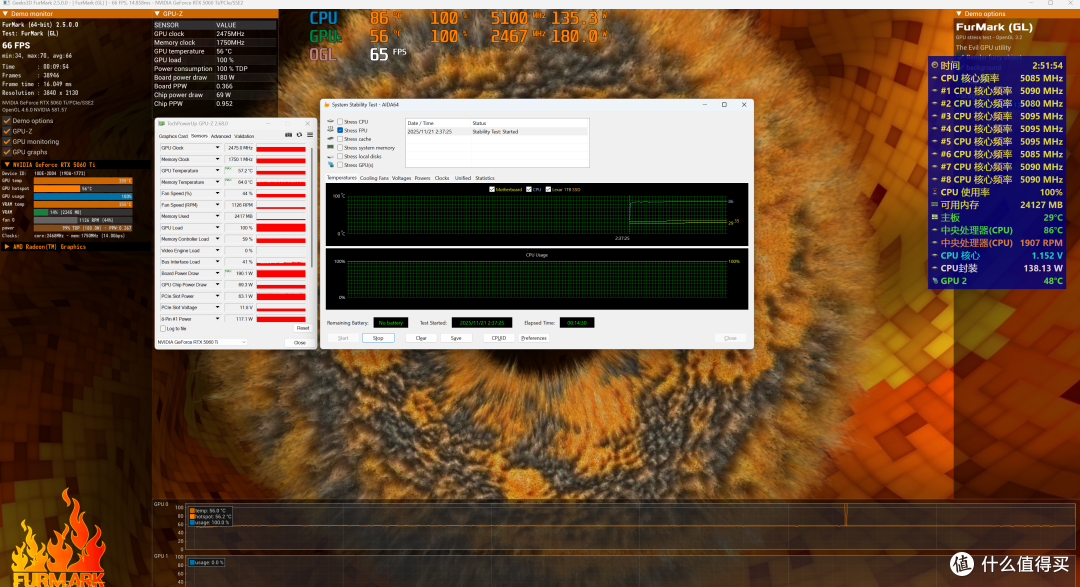The height and width of the screenshot is (587, 1080).
Task: Enable the Stress CPU checkbox
Action: click(x=340, y=121)
